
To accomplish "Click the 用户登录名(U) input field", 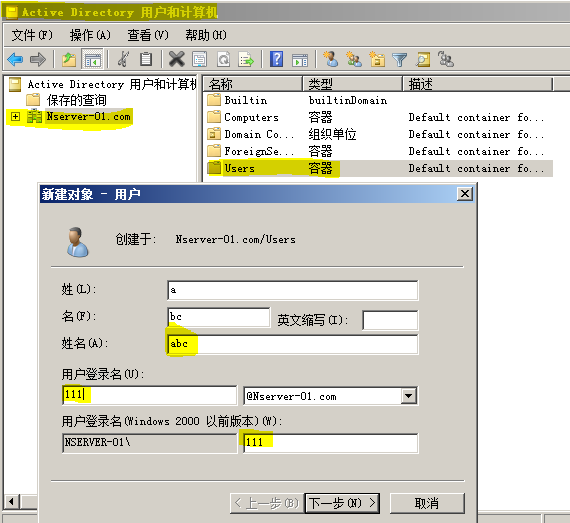I will click(149, 395).
